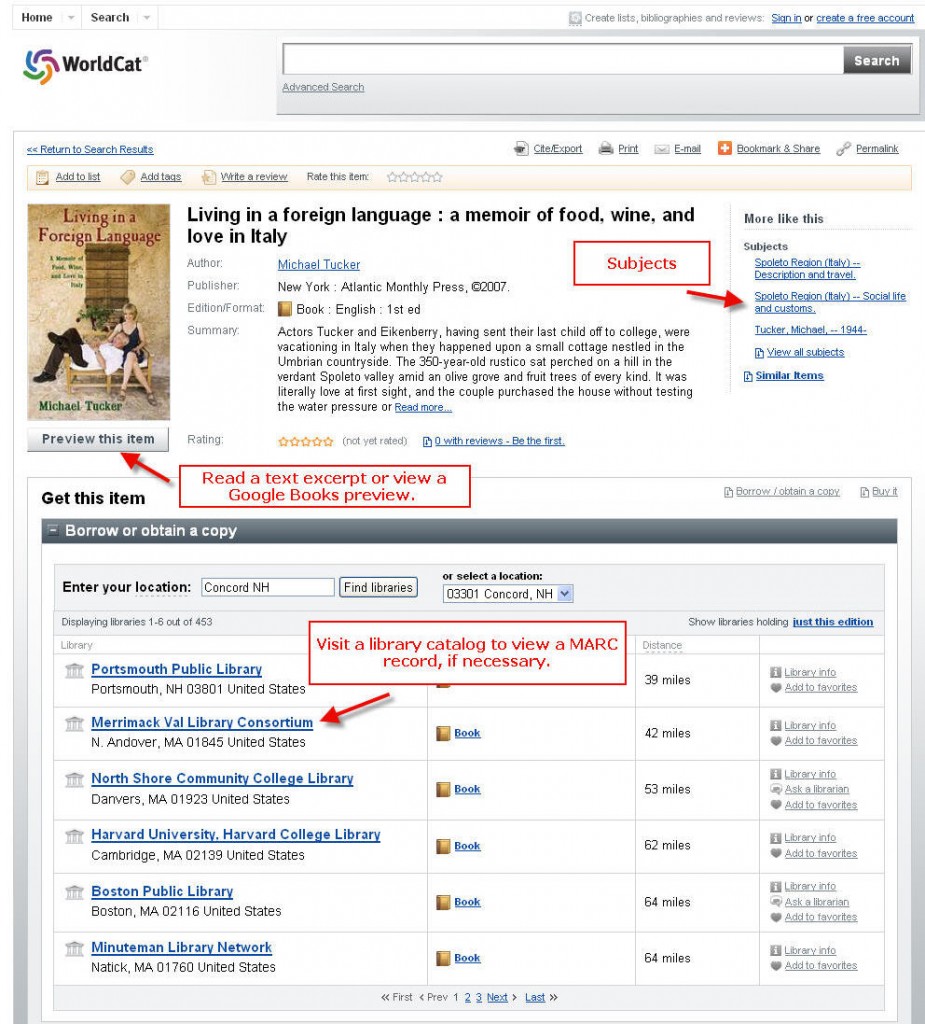Collapse the Borrow or obtain a copy section

54,530
